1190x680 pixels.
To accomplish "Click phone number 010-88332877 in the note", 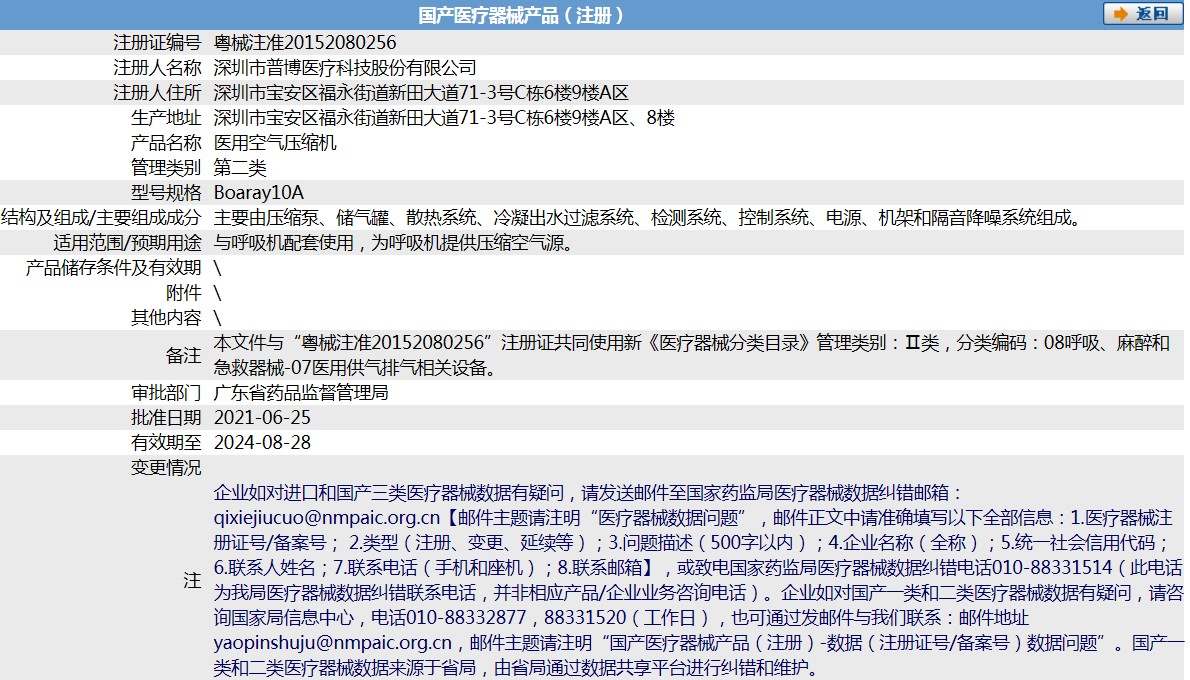I will [x=466, y=618].
